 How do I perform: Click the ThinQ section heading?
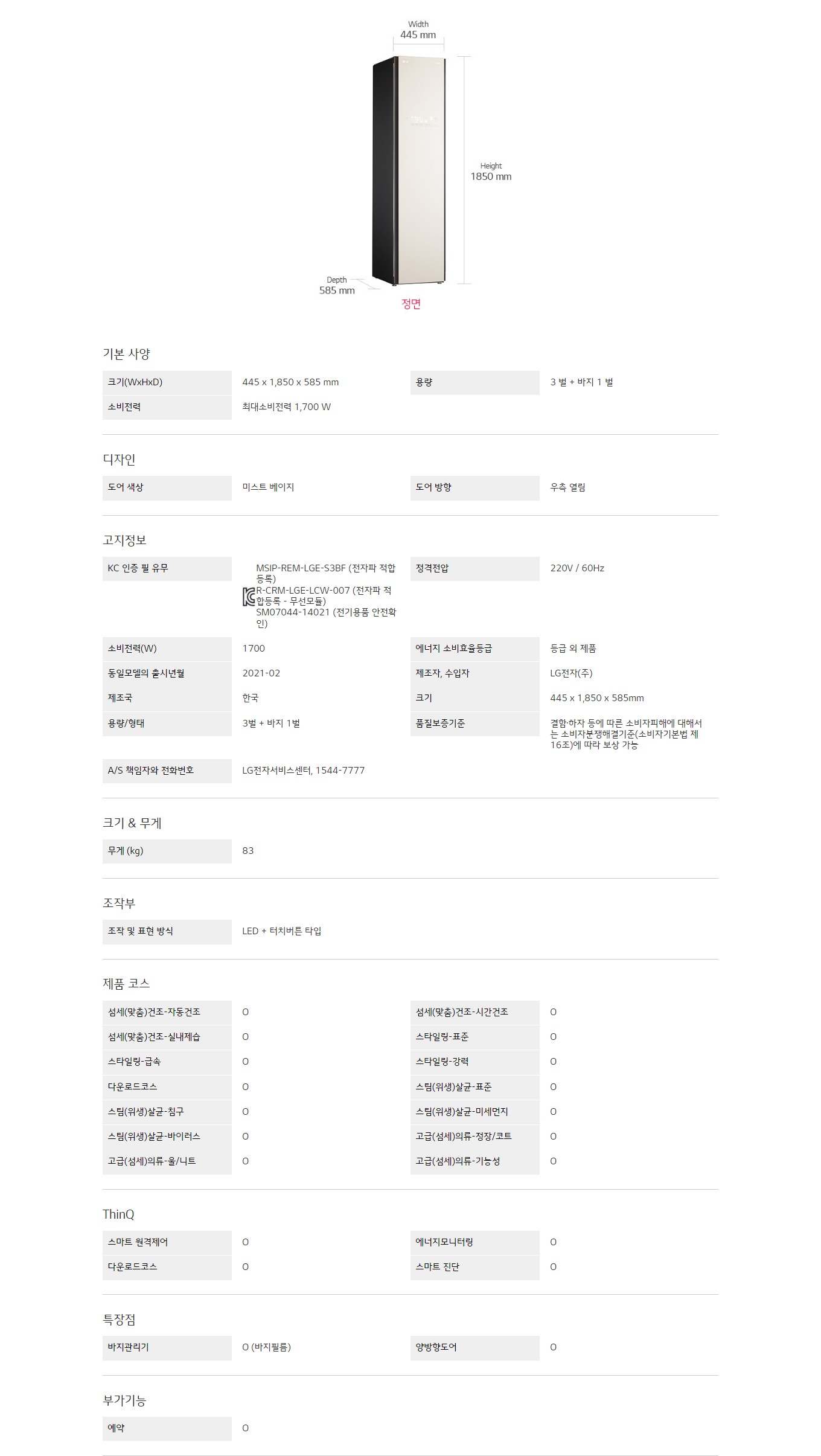(118, 1214)
